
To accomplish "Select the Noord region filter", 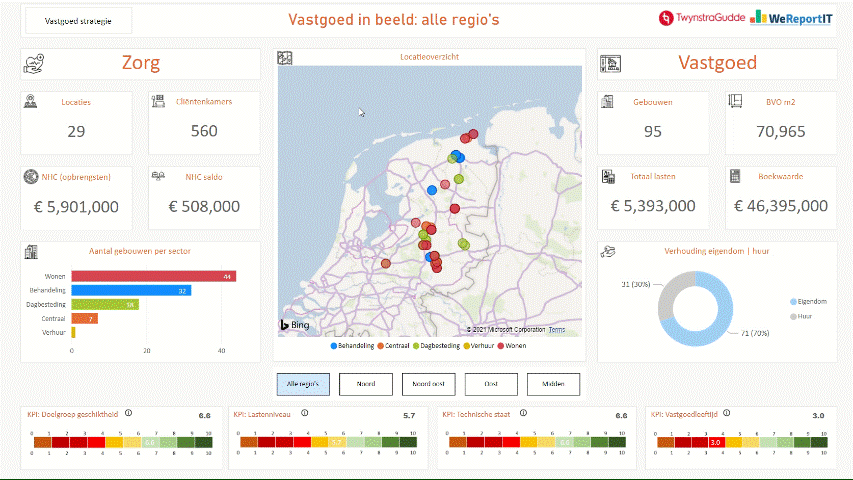I will pos(365,384).
